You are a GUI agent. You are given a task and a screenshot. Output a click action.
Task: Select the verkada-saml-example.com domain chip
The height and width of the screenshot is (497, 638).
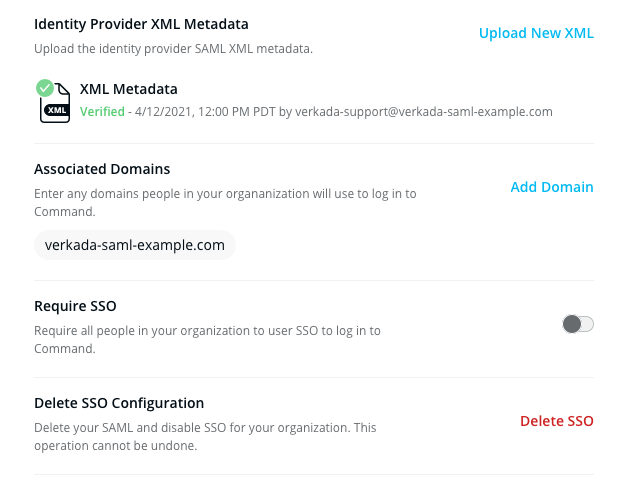135,245
